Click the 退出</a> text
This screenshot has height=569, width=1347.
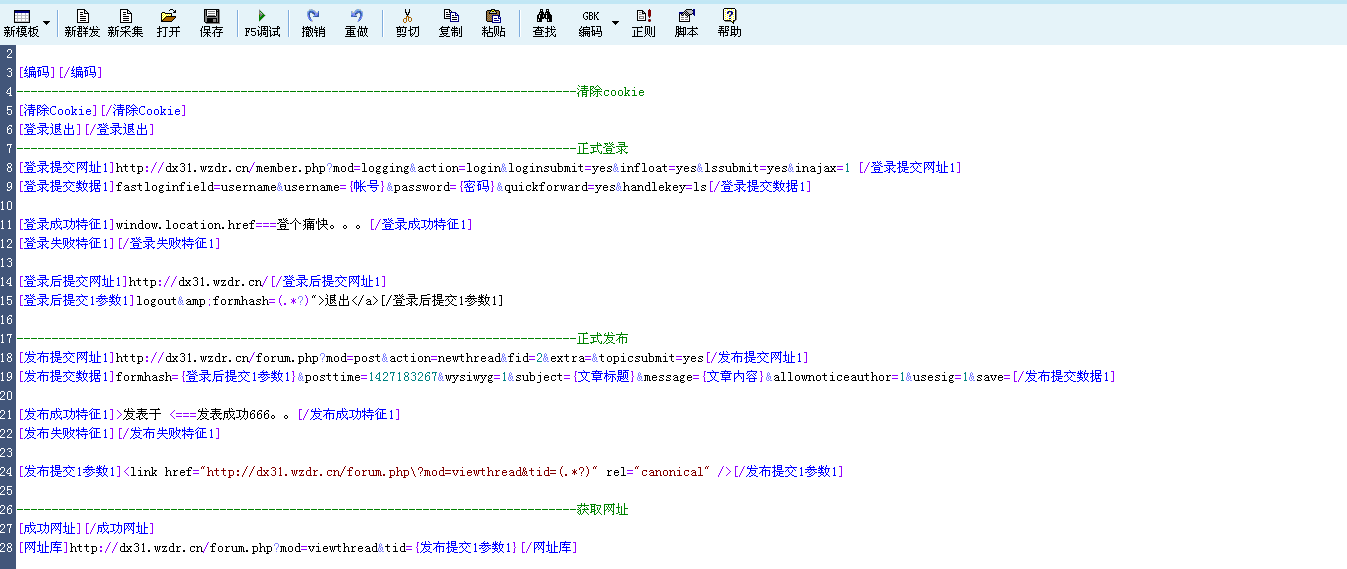pyautogui.click(x=352, y=301)
